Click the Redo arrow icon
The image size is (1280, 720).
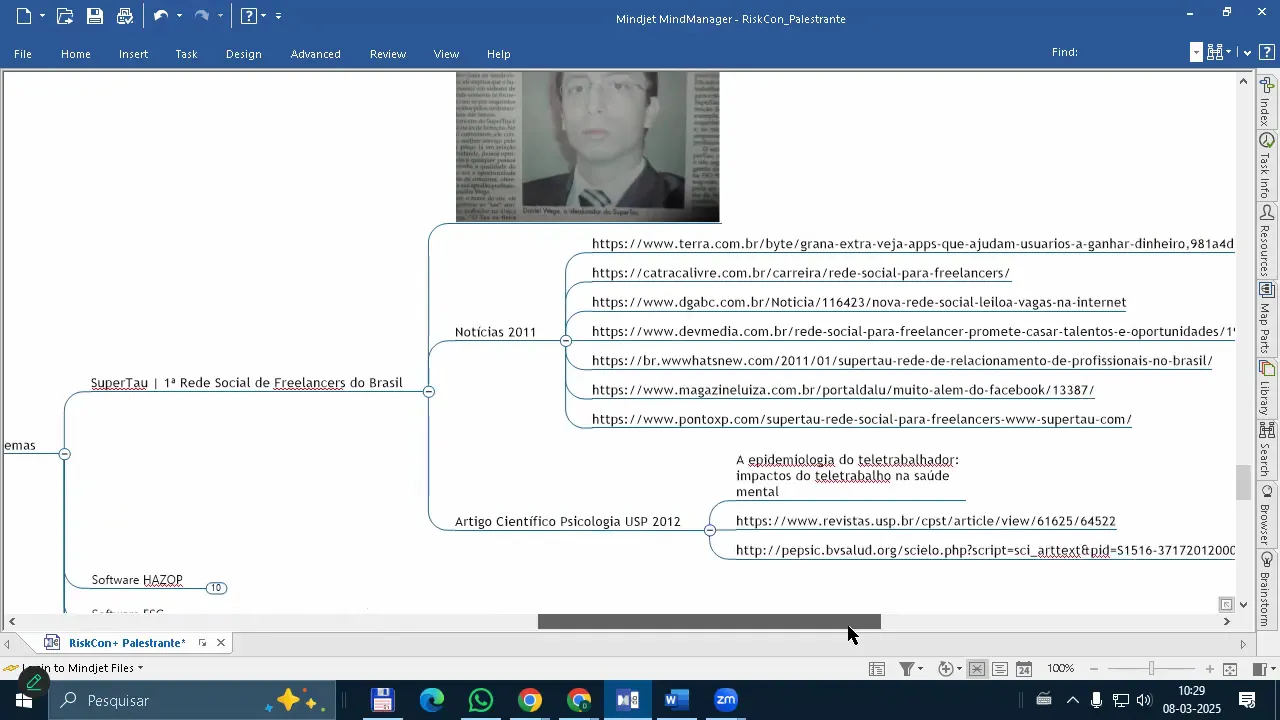tap(201, 16)
